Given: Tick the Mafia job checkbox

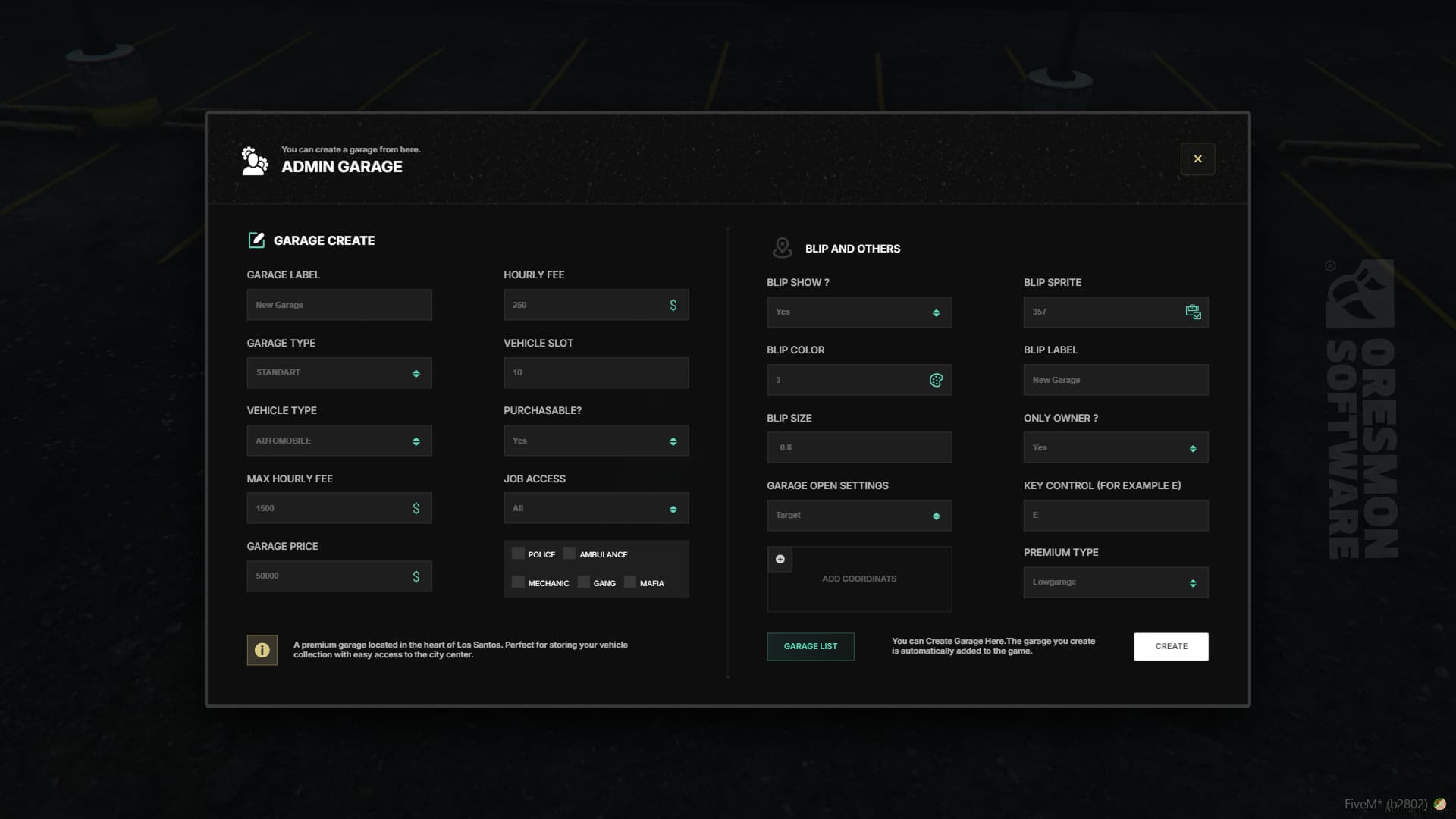Looking at the screenshot, I should pyautogui.click(x=630, y=582).
